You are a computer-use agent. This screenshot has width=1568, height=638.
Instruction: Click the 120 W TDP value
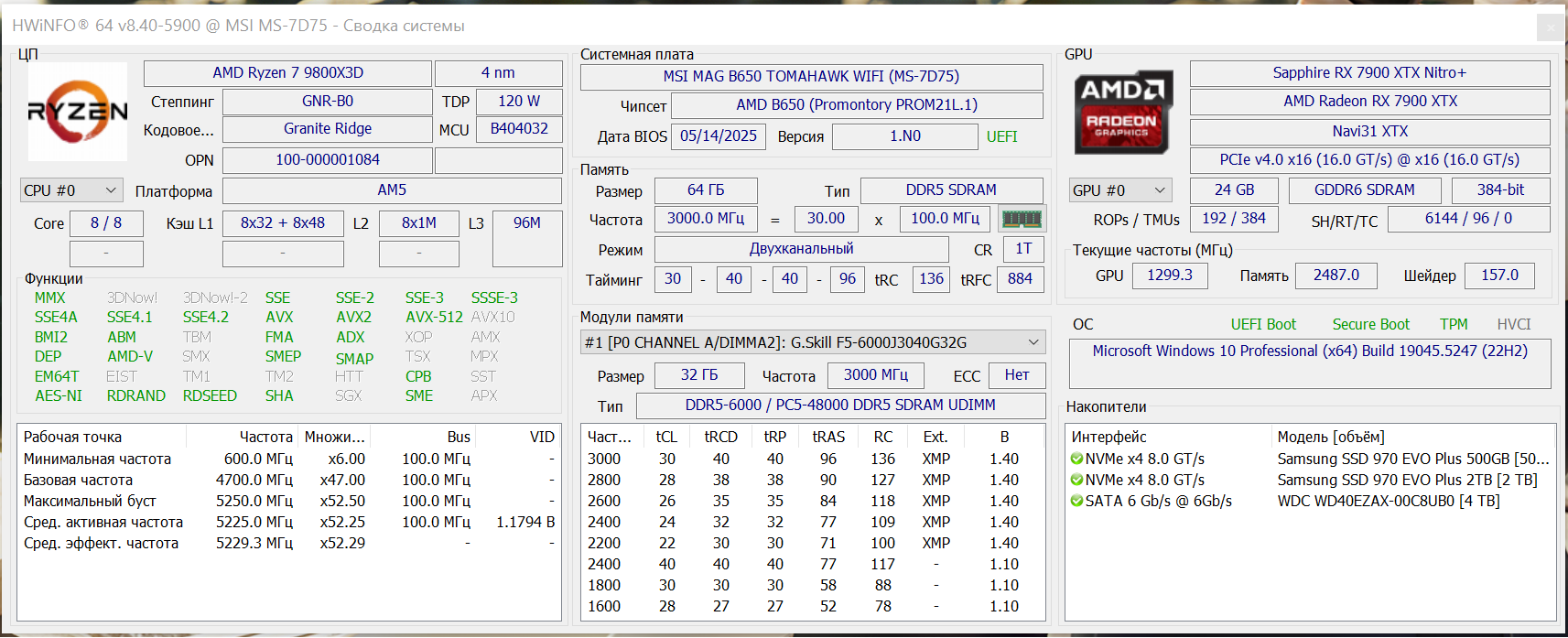coord(519,102)
